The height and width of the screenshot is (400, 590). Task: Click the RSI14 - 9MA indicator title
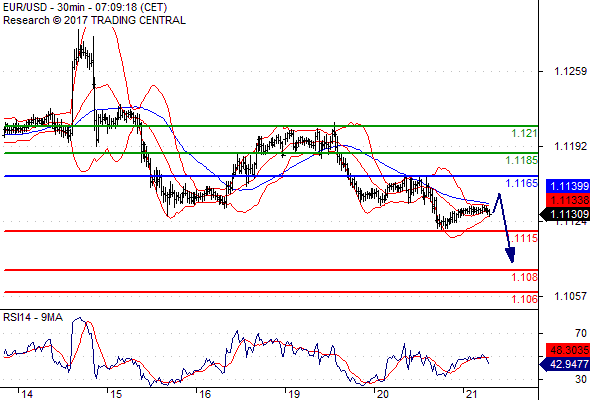pyautogui.click(x=33, y=318)
